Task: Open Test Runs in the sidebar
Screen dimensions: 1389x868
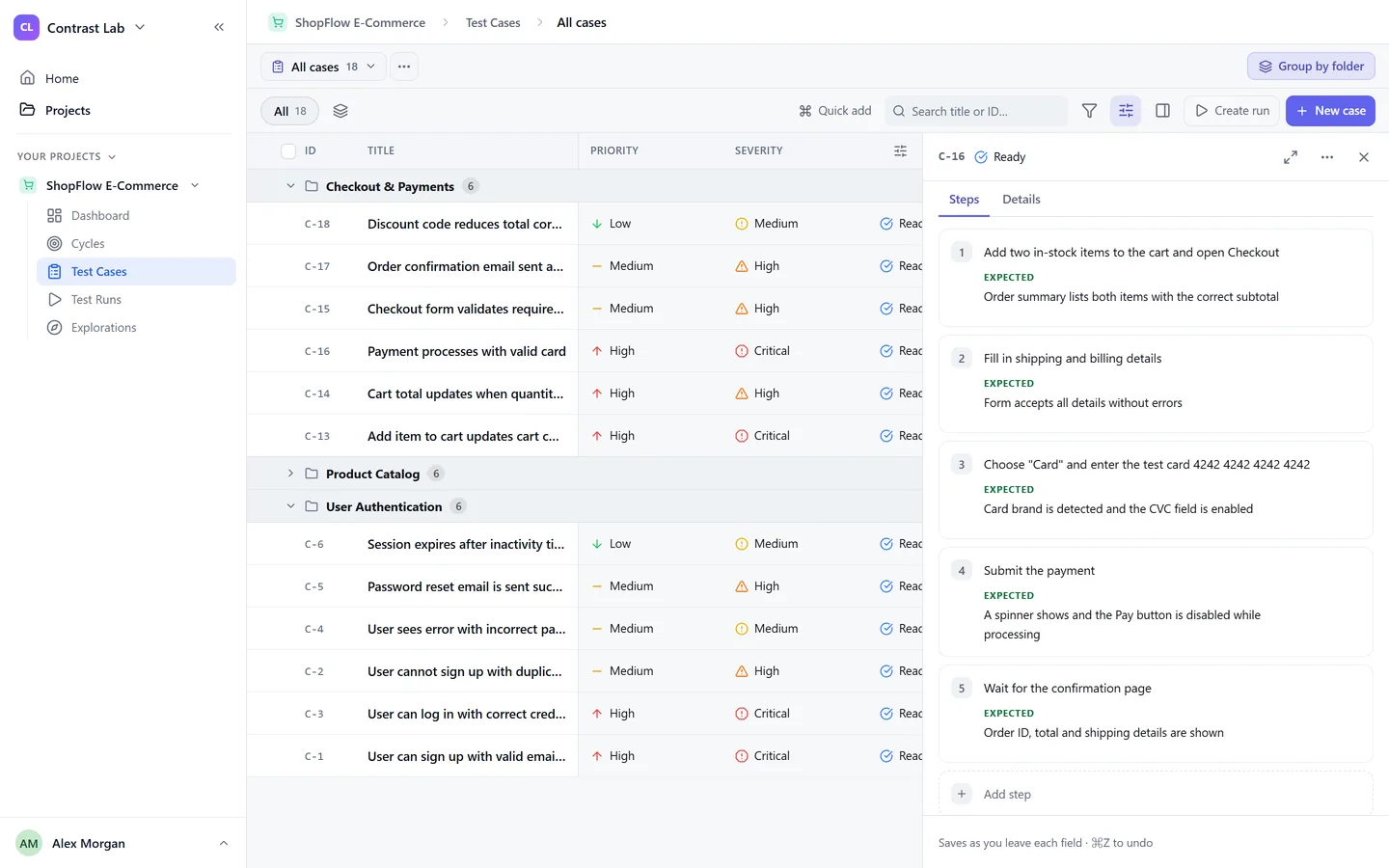Action: pyautogui.click(x=136, y=300)
